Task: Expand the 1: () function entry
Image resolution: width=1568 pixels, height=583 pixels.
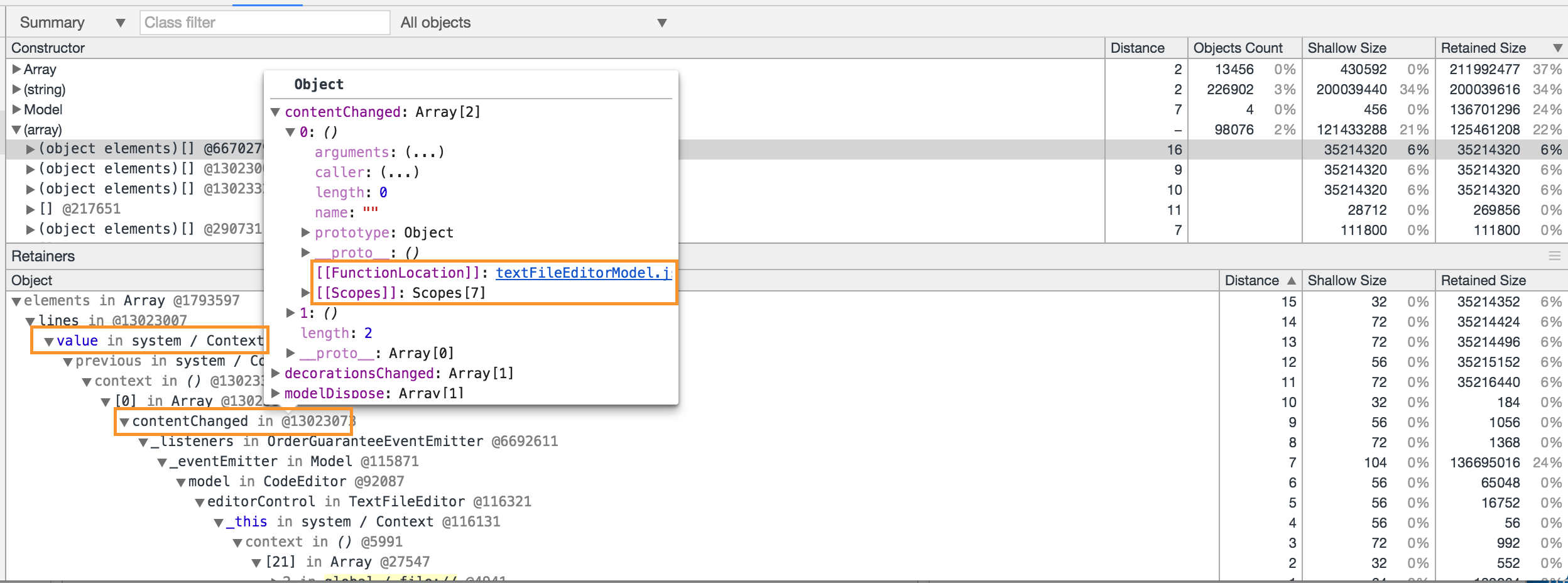Action: 290,312
